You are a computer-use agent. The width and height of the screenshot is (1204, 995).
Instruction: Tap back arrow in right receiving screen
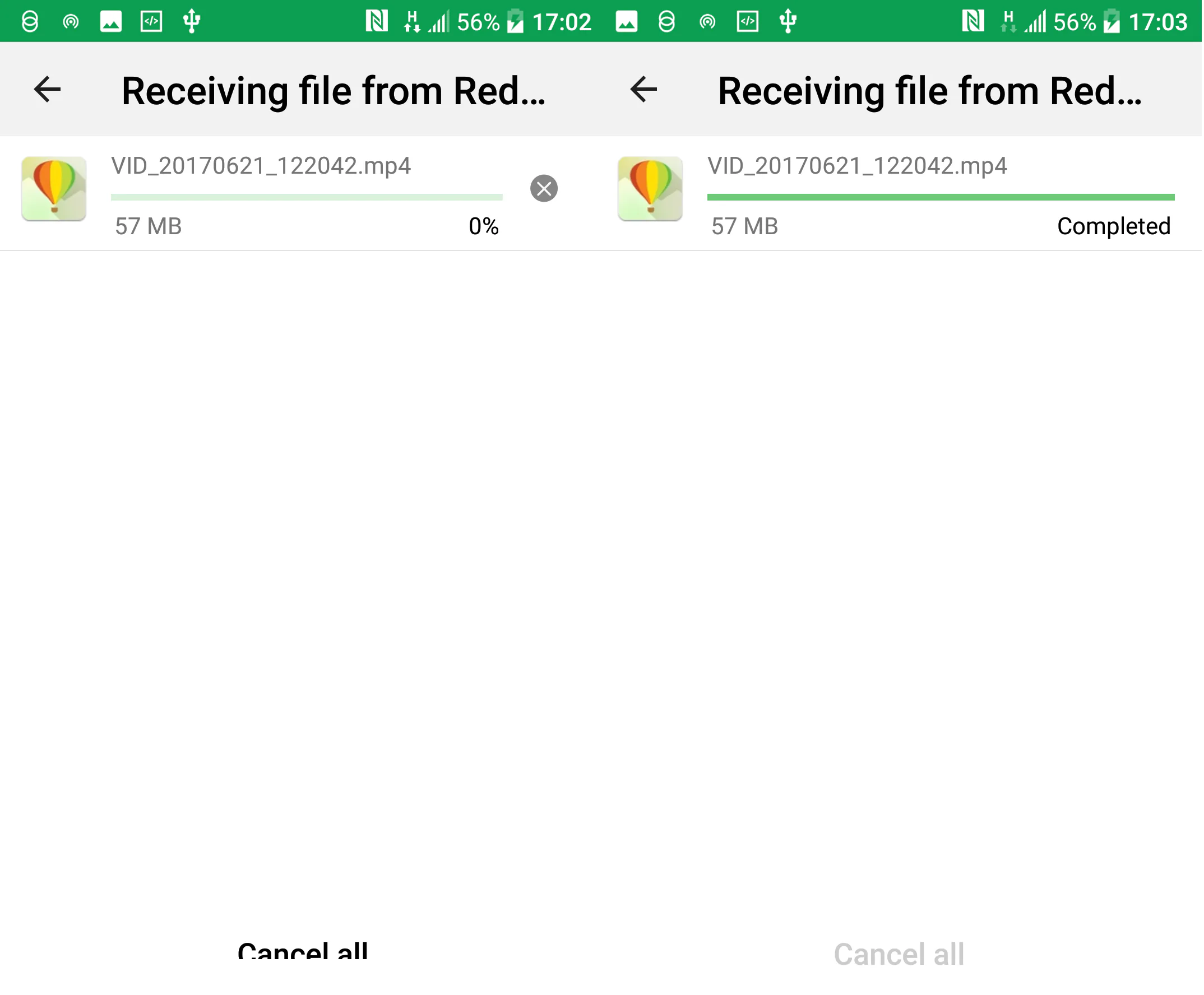[644, 90]
